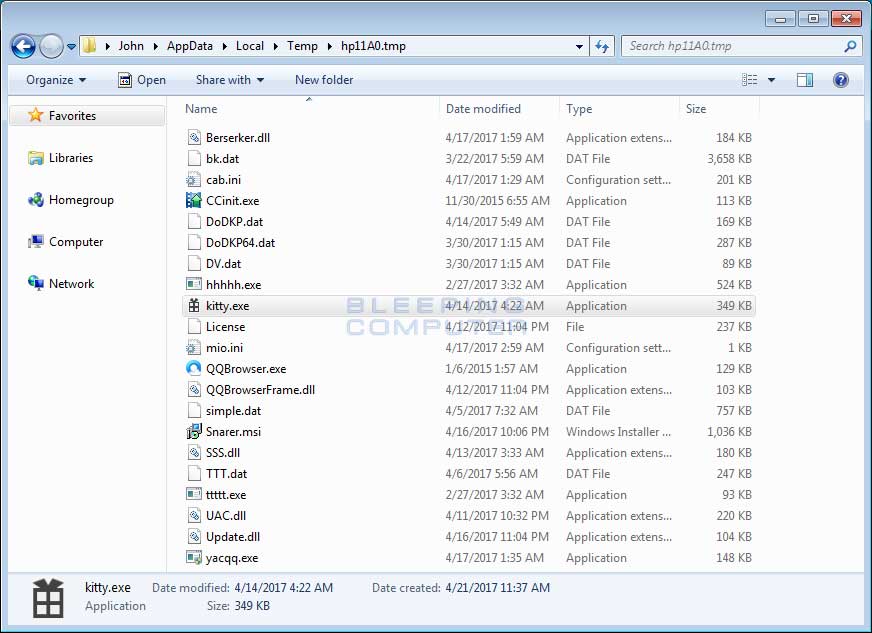Select the UAC.dll file icon
The width and height of the screenshot is (872, 633).
pyautogui.click(x=194, y=516)
